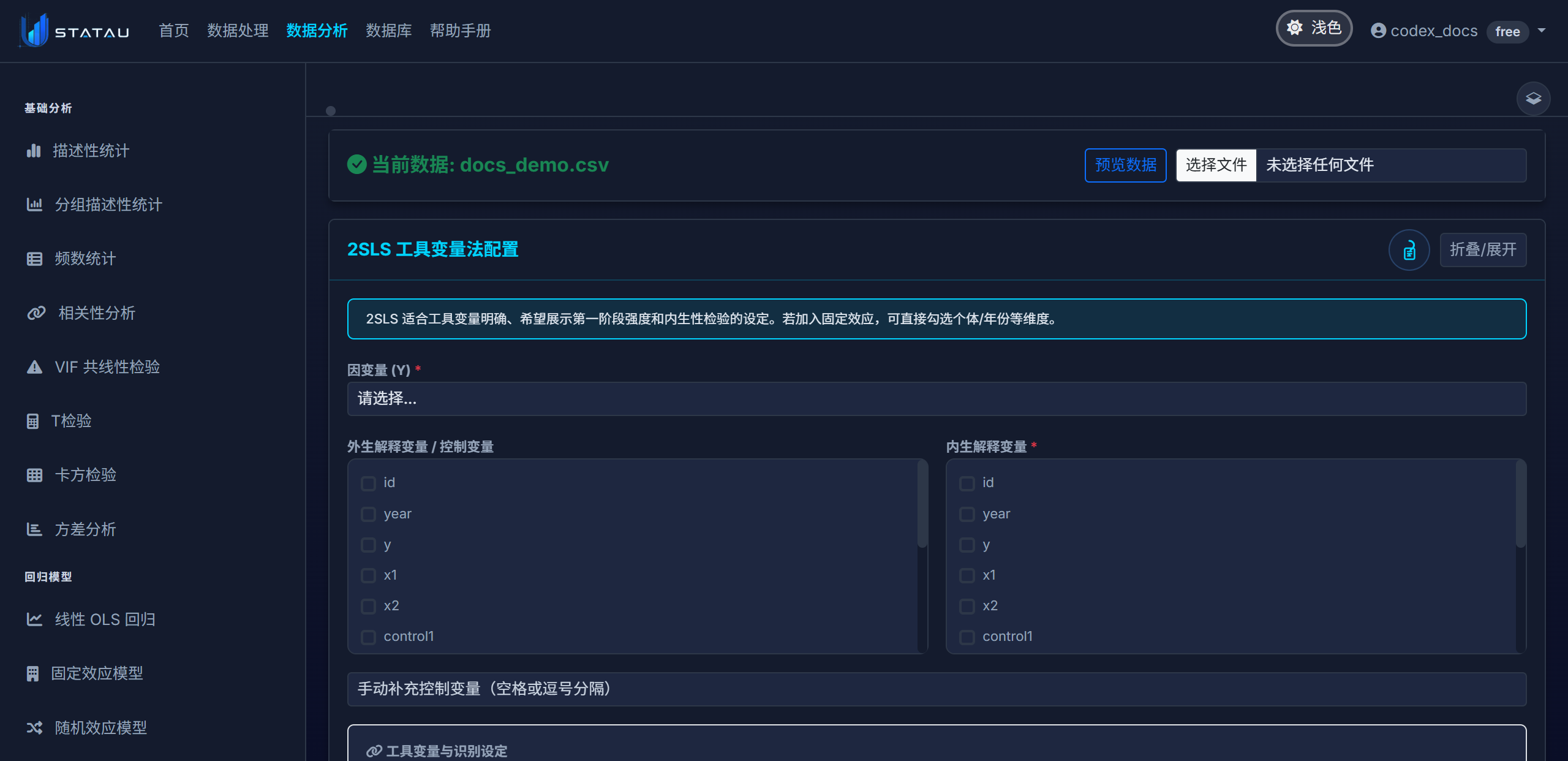Open 帮助手册 in top navigation
This screenshot has width=1568, height=761.
(460, 31)
